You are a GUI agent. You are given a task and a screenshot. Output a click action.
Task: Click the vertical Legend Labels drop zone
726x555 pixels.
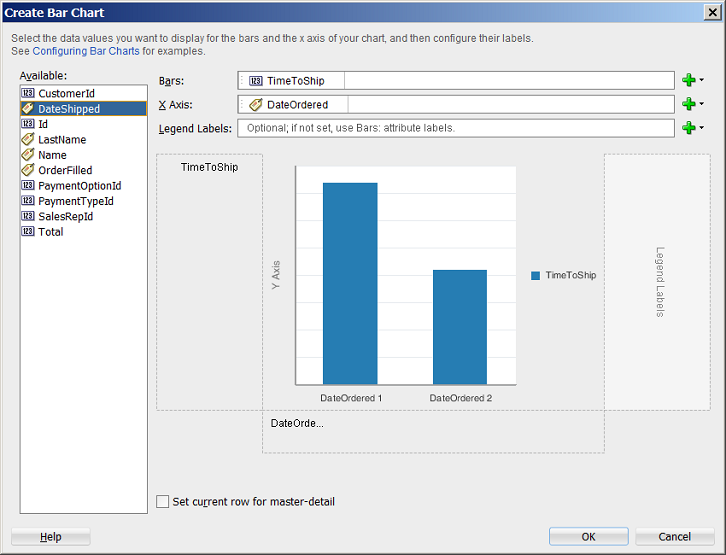(x=657, y=282)
